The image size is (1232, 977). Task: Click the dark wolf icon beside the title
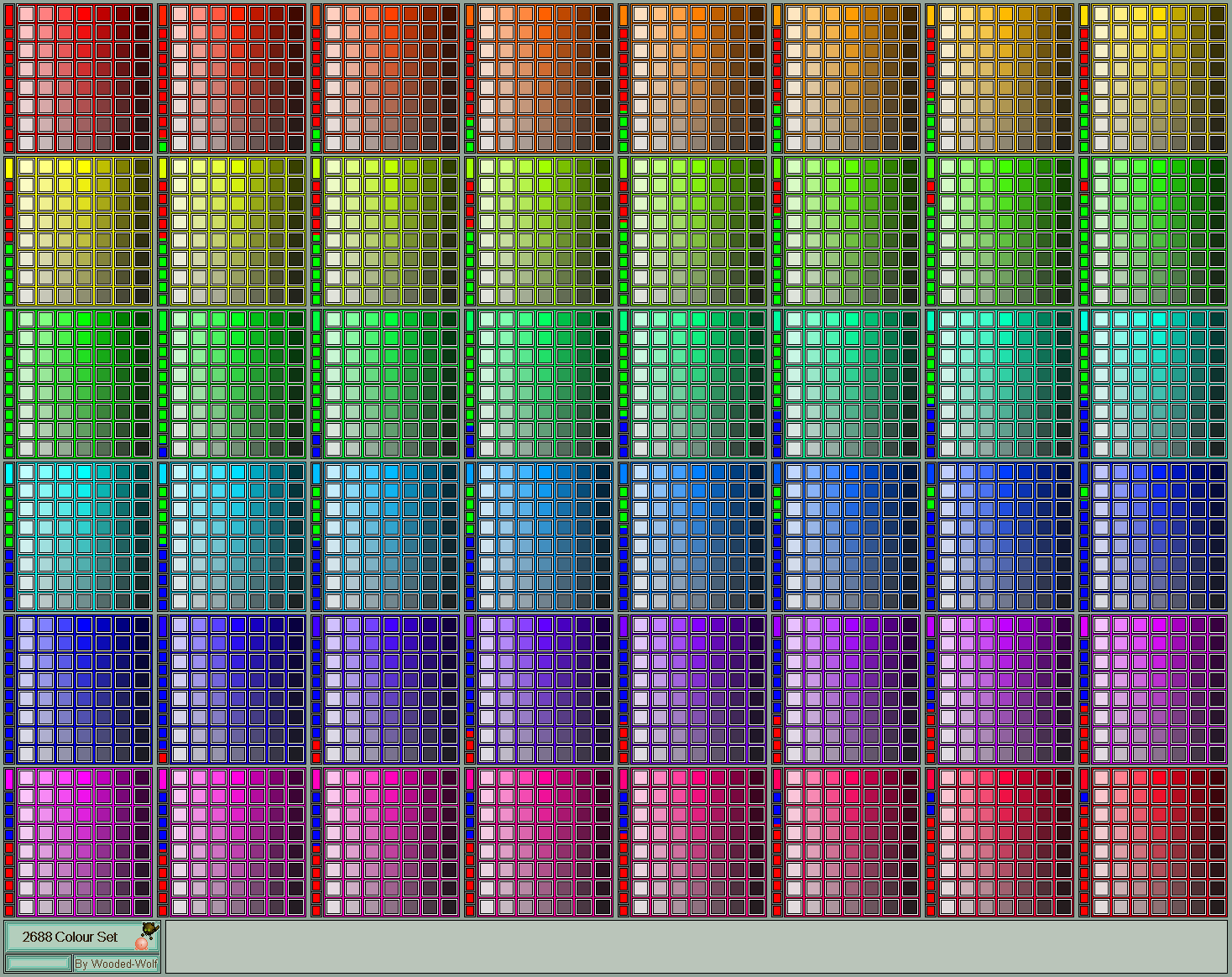tap(150, 929)
